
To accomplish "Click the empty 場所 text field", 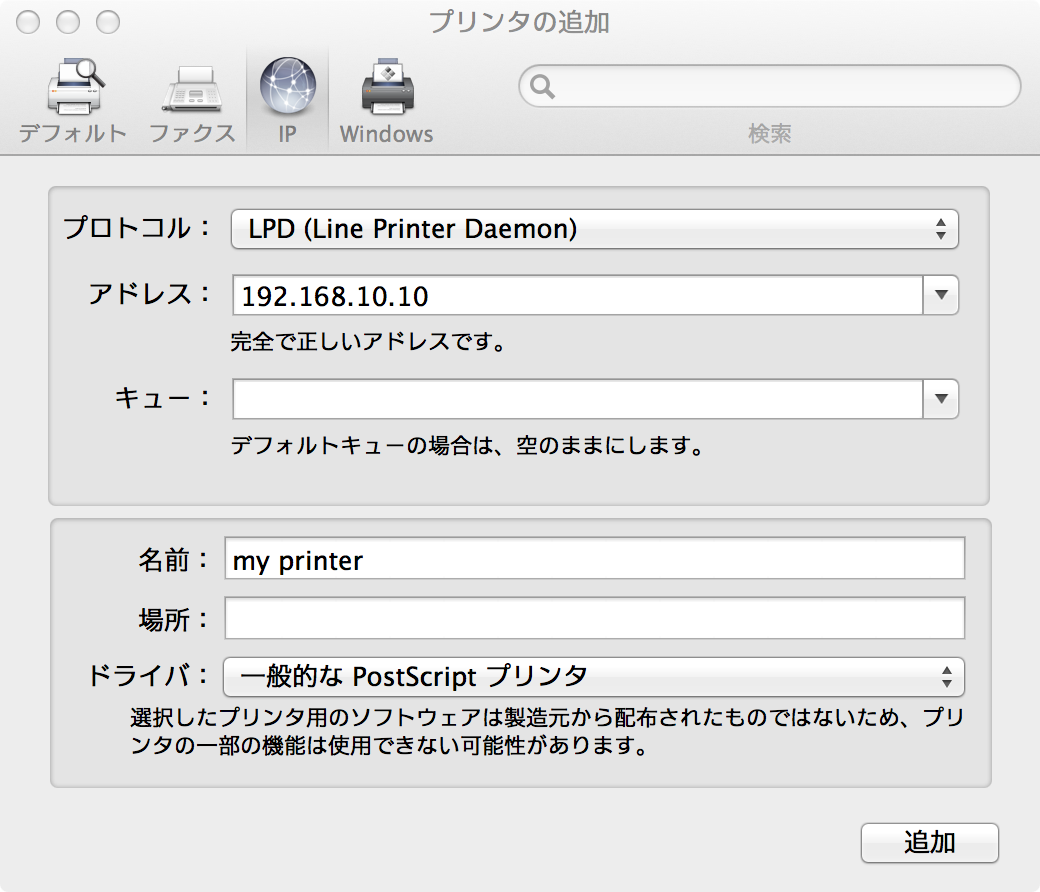I will (x=595, y=618).
